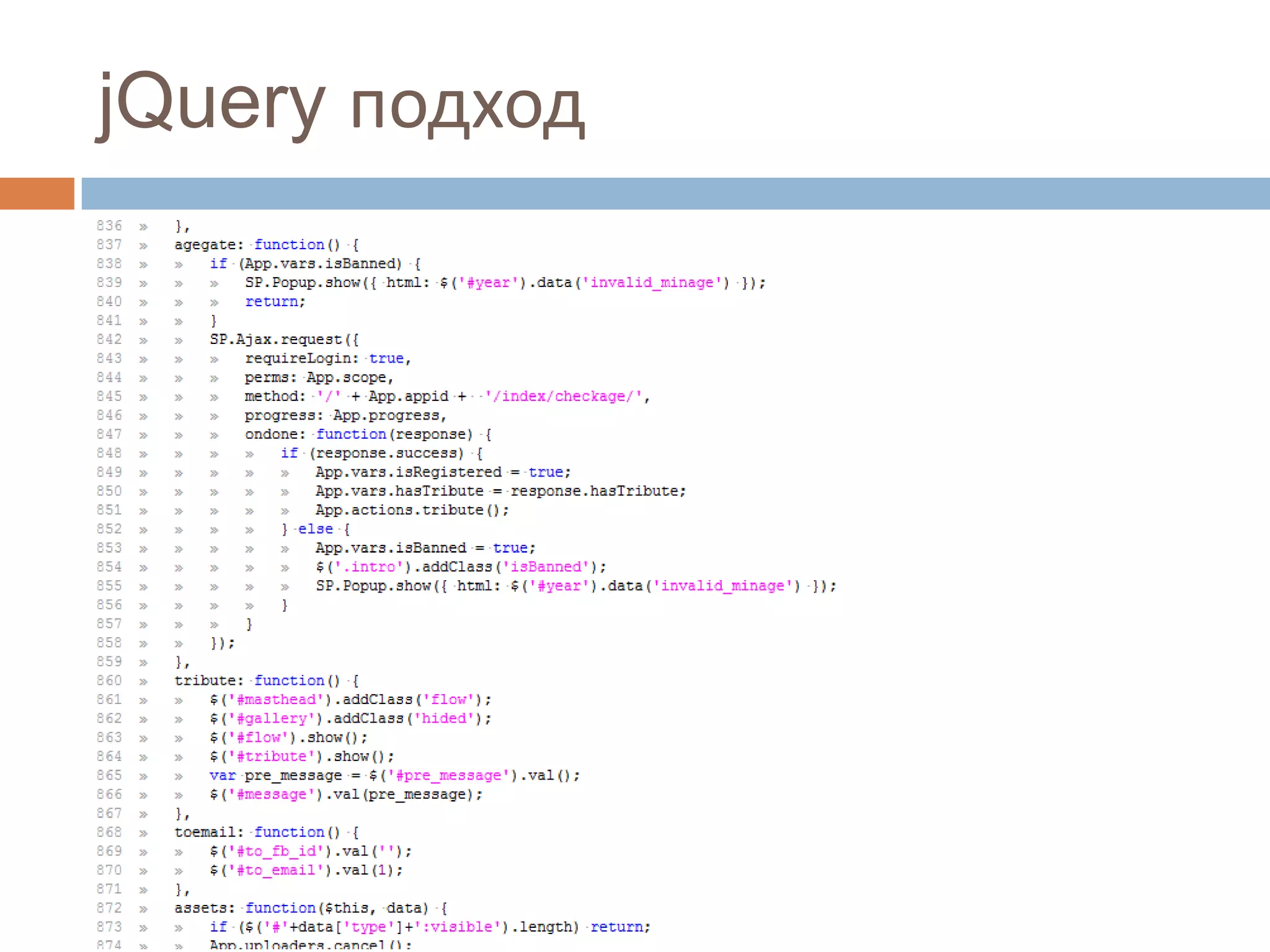Click 'perms: App.scope,' on line 844
1270x952 pixels.
[x=319, y=377]
